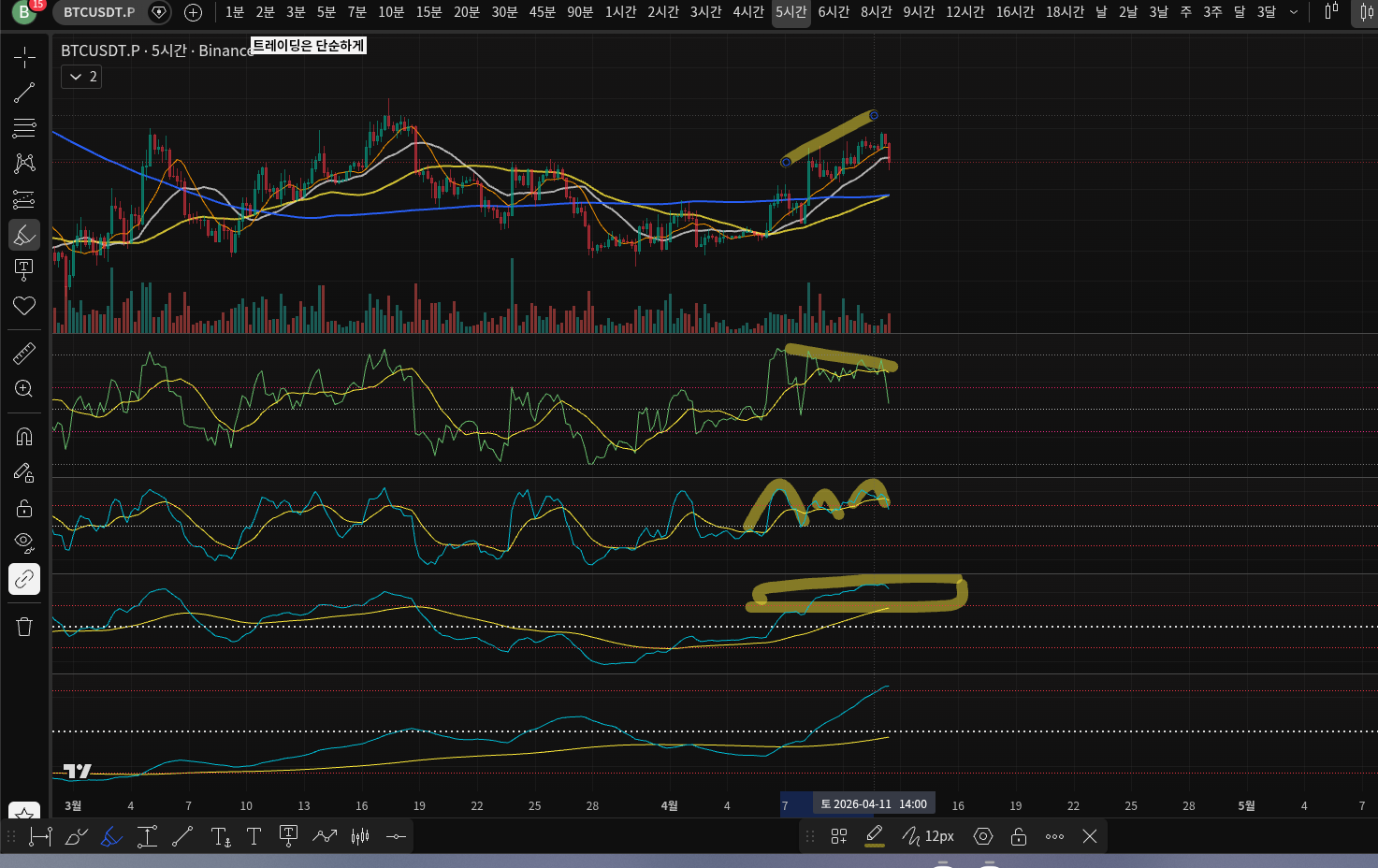
Task: Click the plus button to add symbol
Action: click(193, 12)
